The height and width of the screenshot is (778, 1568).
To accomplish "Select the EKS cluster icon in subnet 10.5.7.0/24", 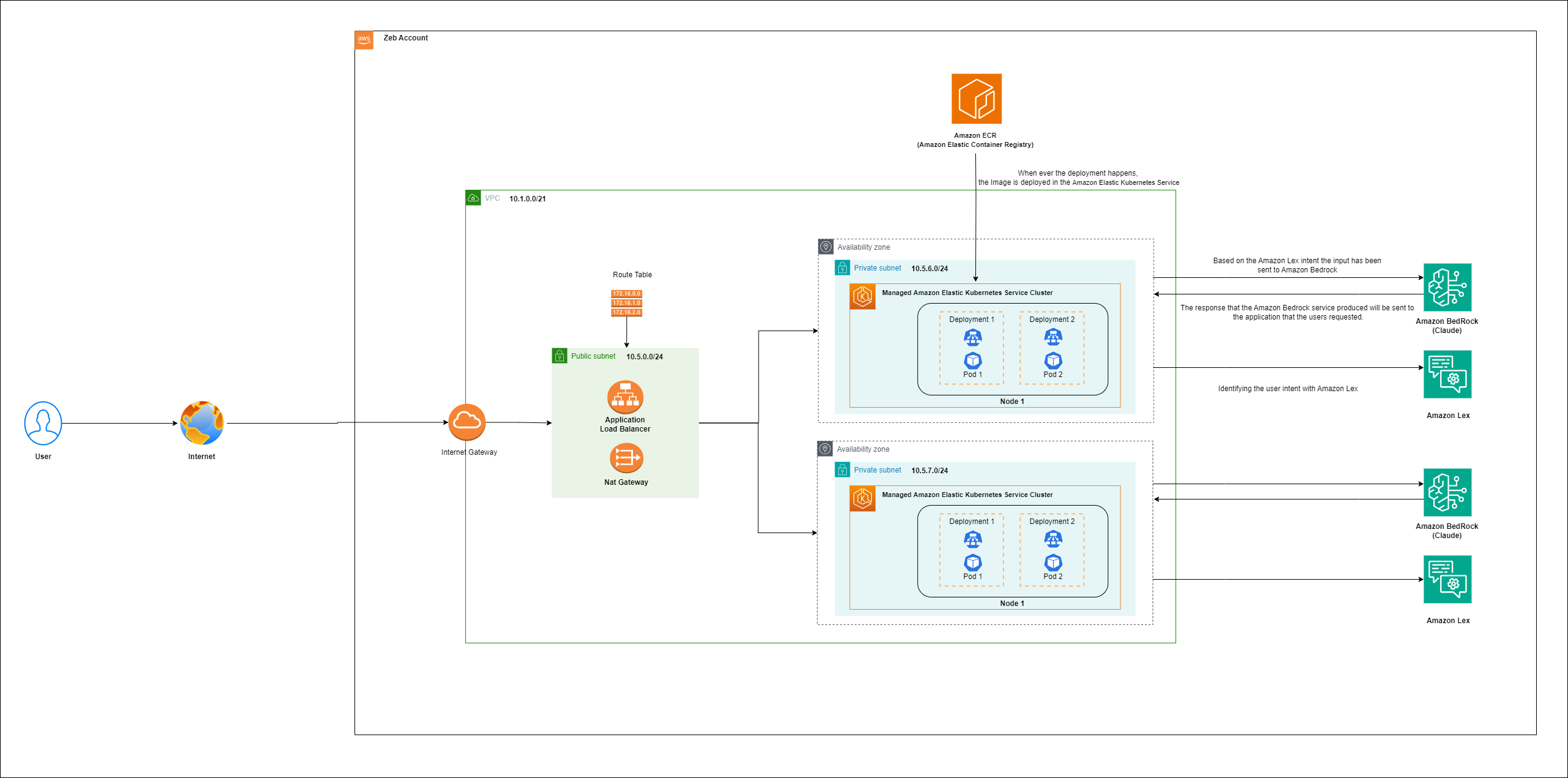I will click(x=863, y=499).
